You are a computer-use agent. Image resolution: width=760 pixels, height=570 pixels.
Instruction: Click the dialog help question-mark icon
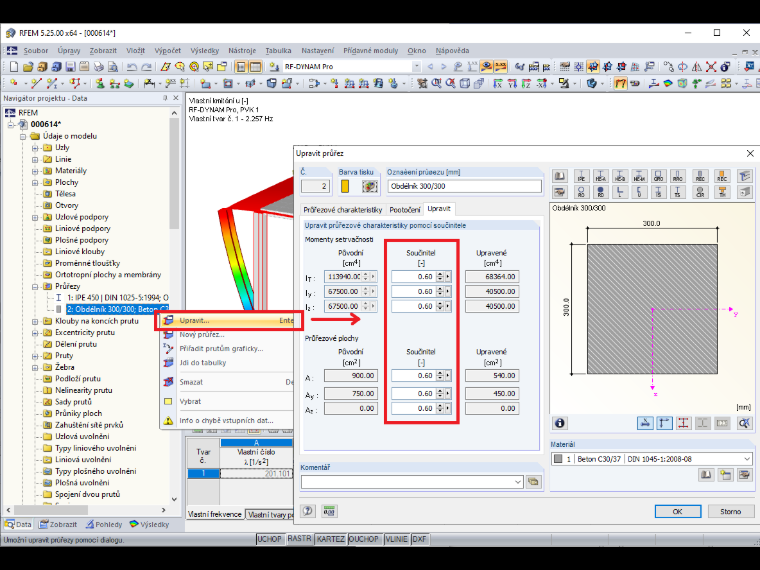pos(308,511)
